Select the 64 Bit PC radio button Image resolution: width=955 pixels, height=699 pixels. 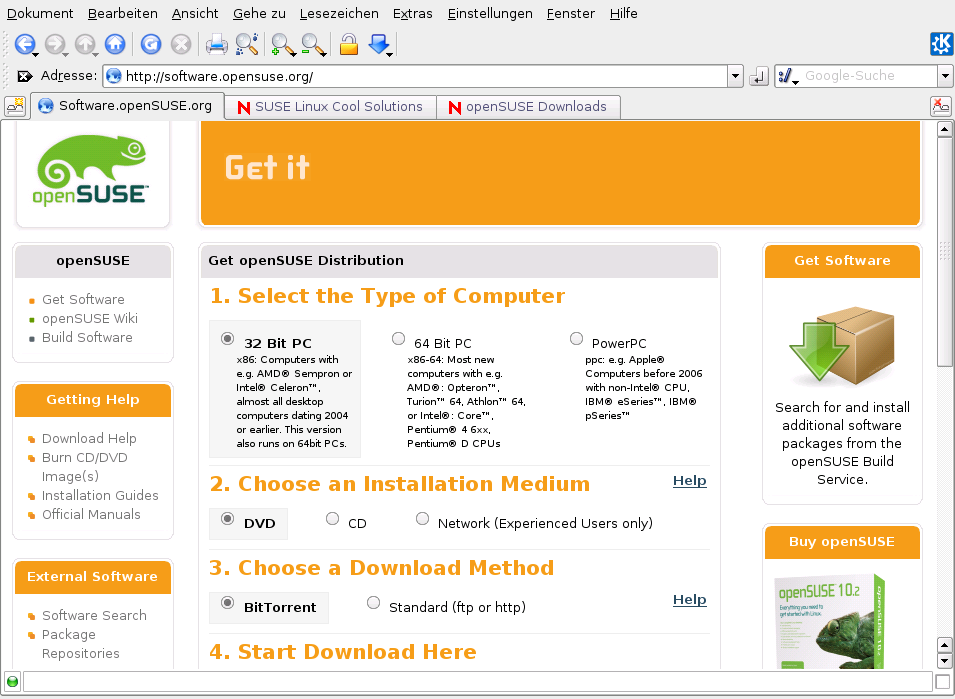(398, 339)
